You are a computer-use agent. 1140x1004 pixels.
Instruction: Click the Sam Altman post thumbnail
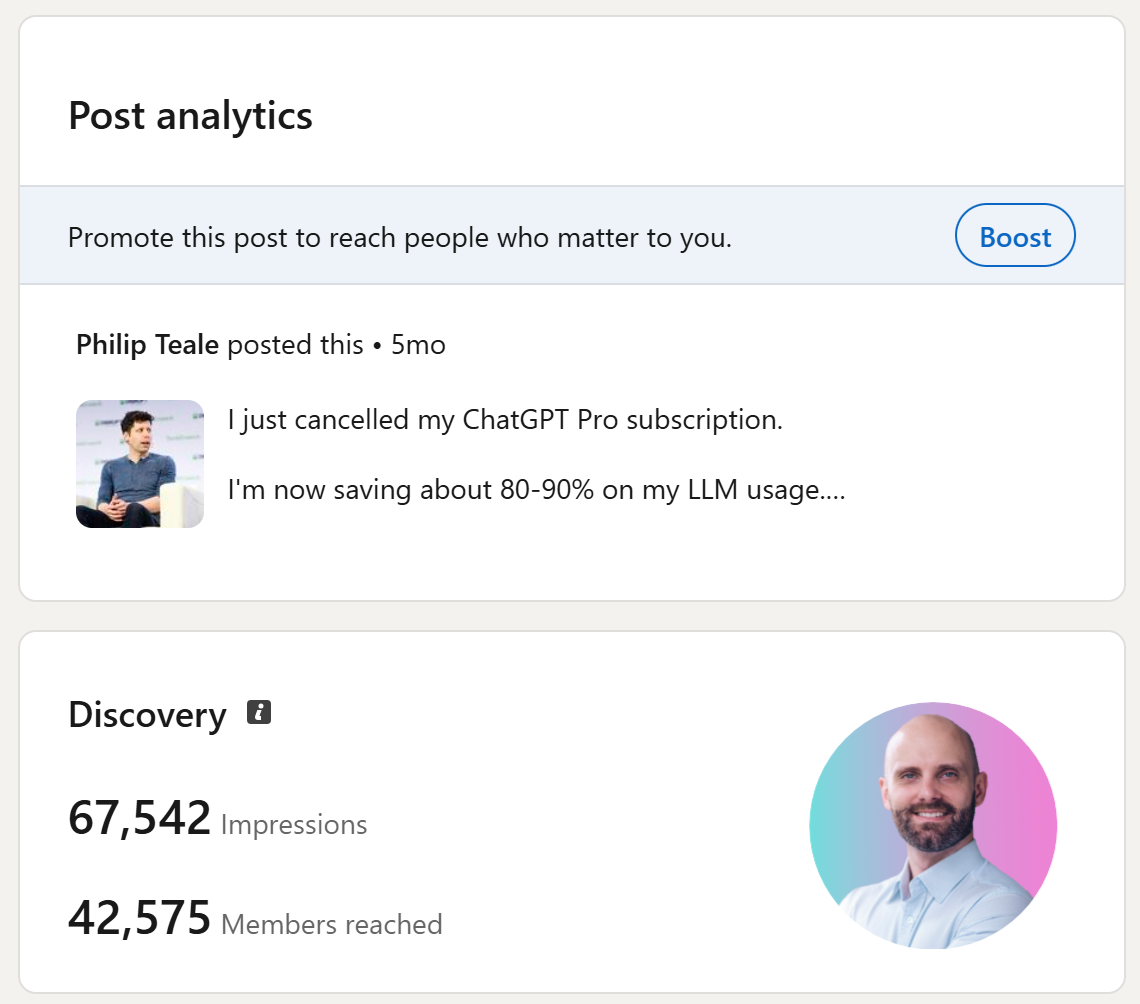140,463
